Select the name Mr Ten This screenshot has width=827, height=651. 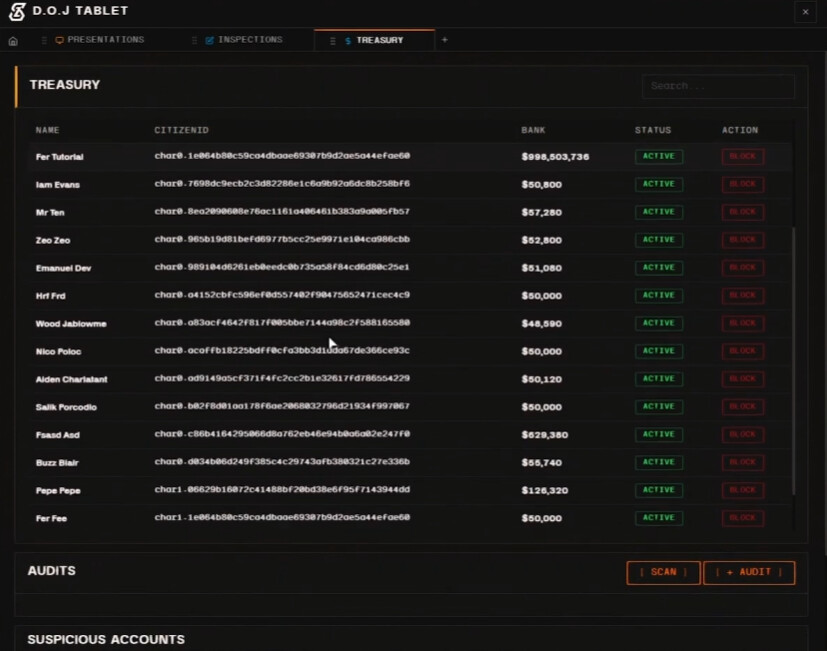tap(50, 213)
